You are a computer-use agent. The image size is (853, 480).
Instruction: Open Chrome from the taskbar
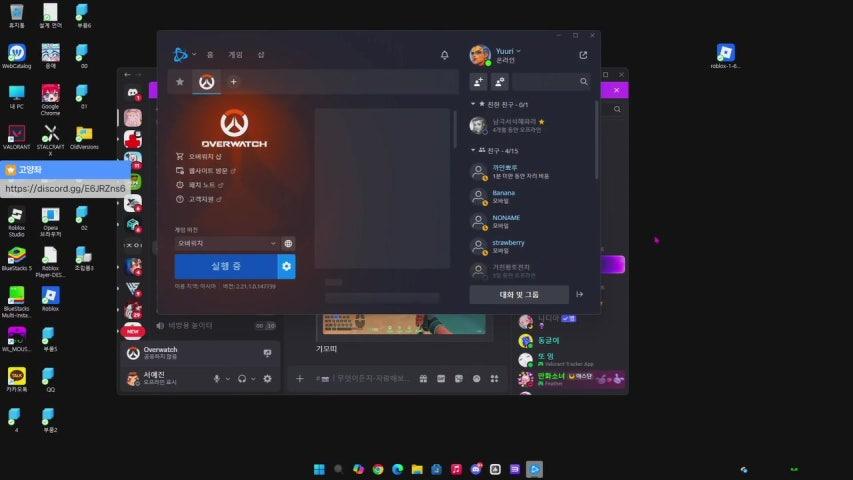click(378, 469)
